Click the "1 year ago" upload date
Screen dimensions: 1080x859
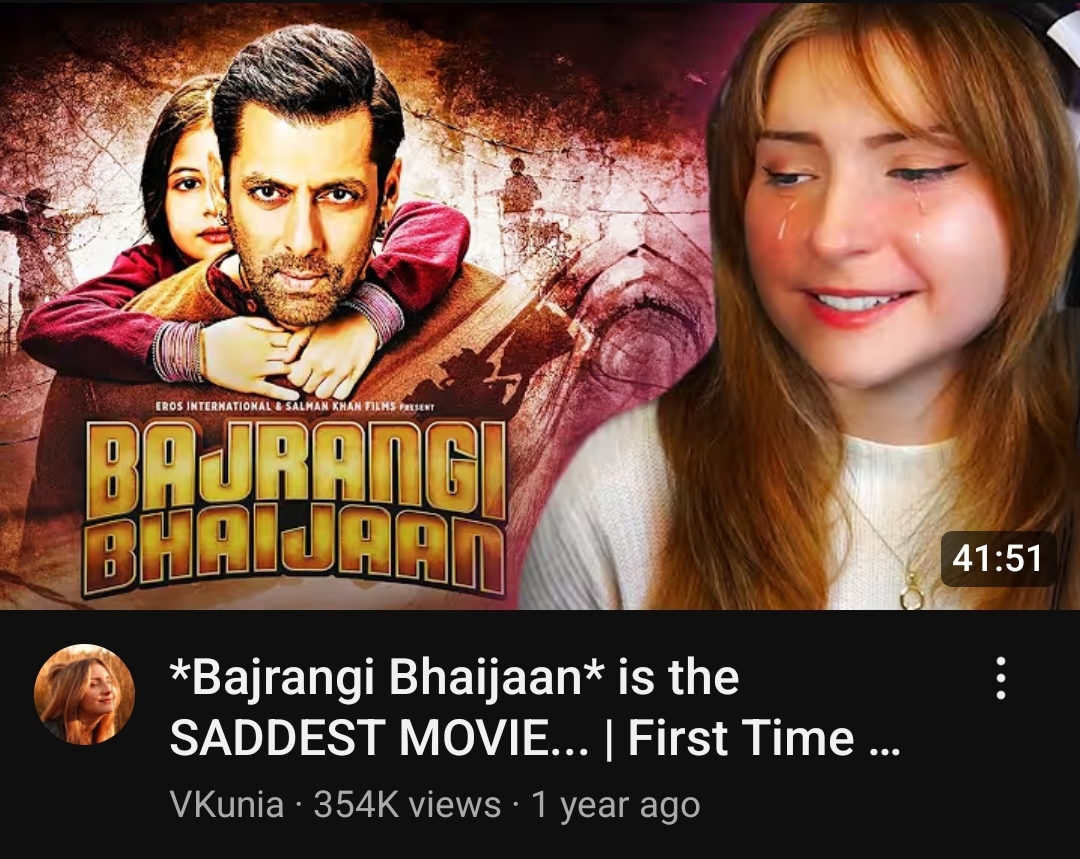615,805
